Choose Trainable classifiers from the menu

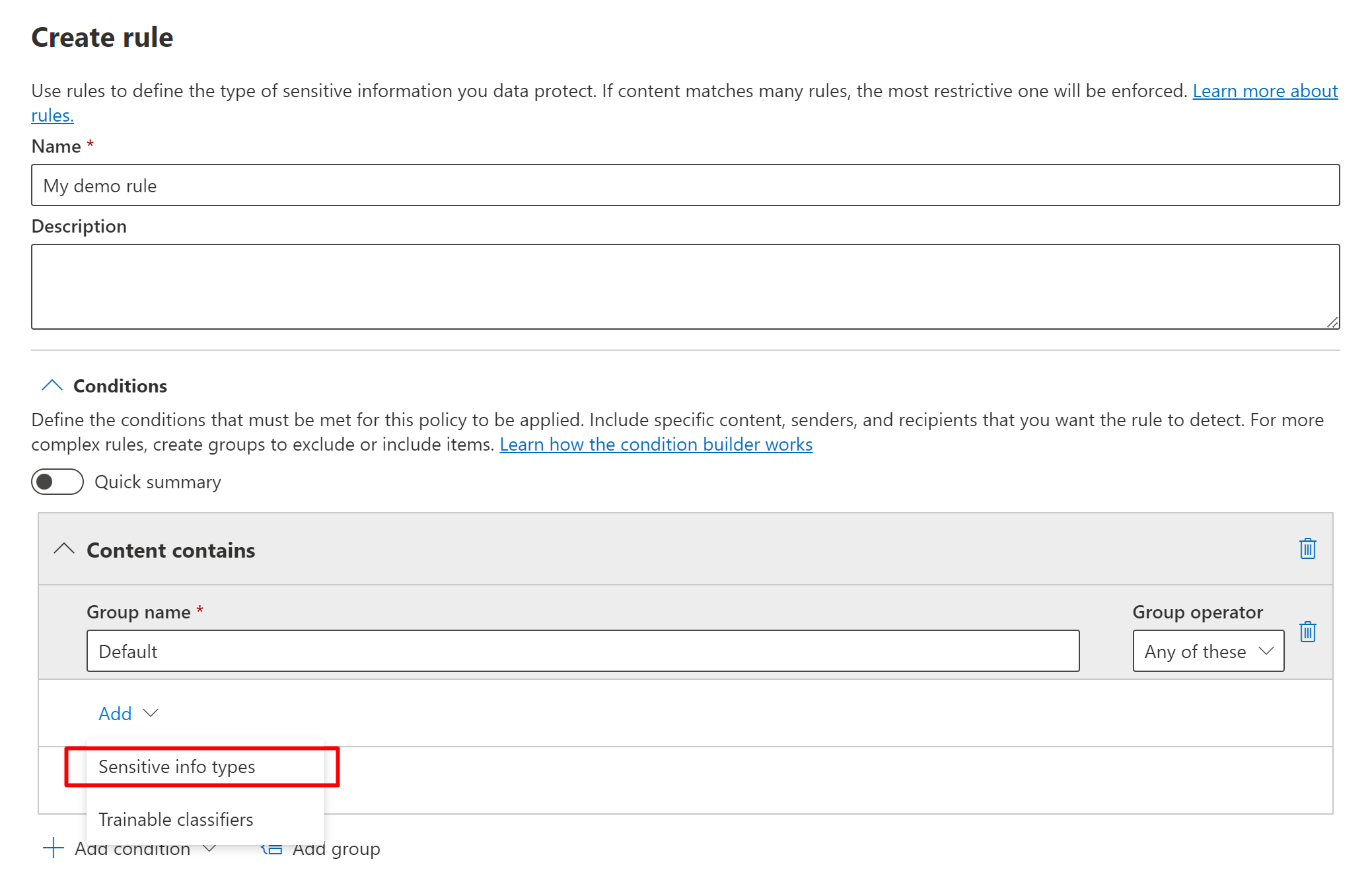pos(176,819)
